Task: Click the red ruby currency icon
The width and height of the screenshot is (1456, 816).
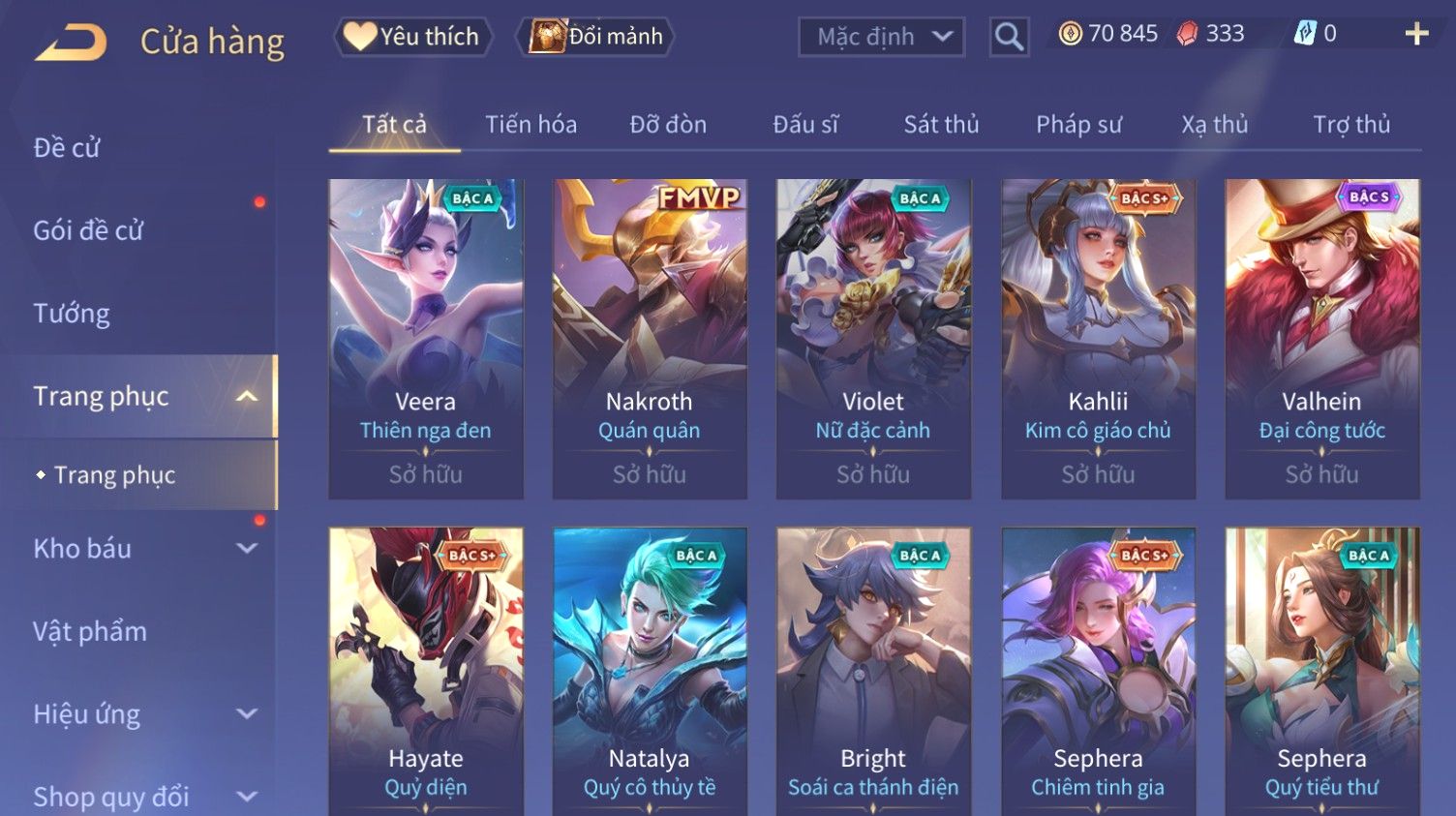Action: point(1187,34)
